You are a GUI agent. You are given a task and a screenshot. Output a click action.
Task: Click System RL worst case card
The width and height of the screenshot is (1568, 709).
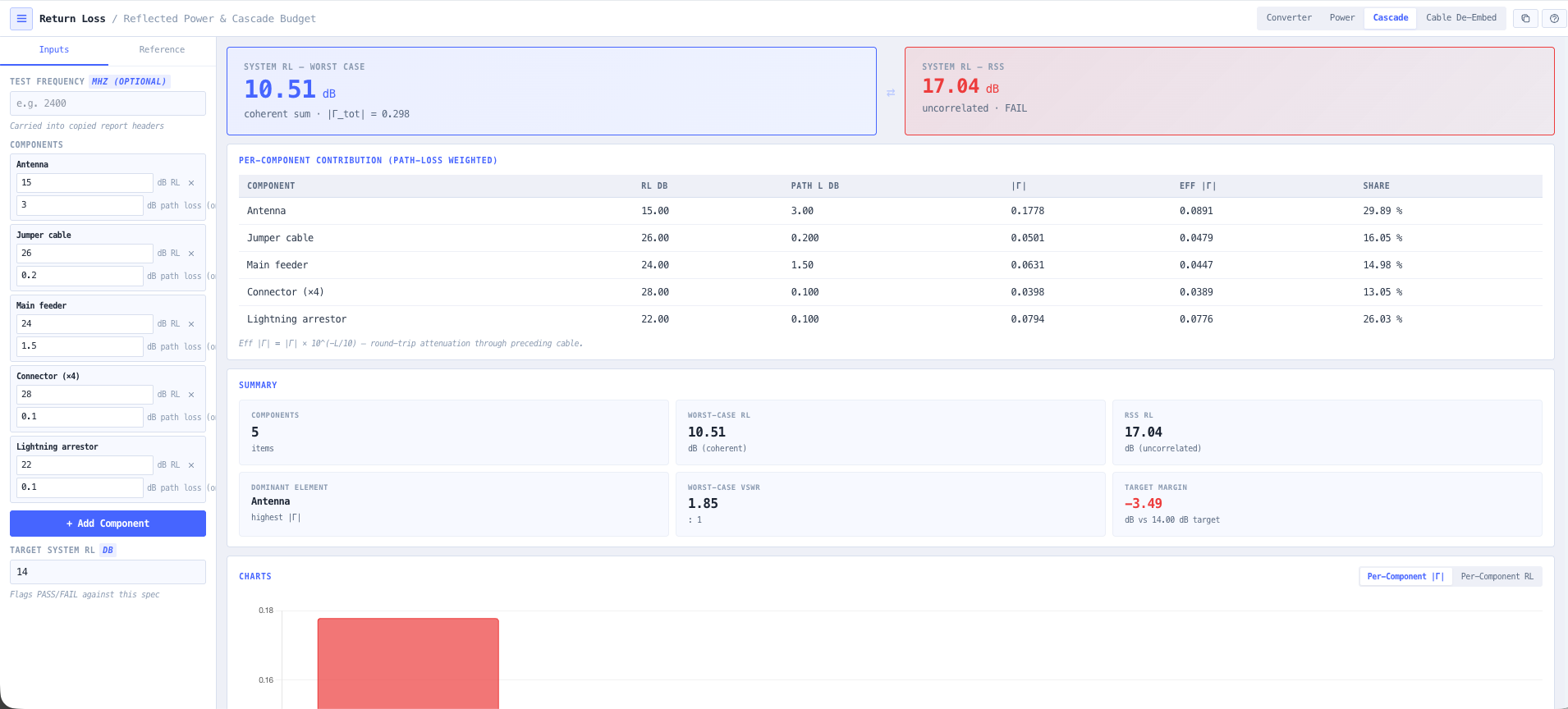552,91
